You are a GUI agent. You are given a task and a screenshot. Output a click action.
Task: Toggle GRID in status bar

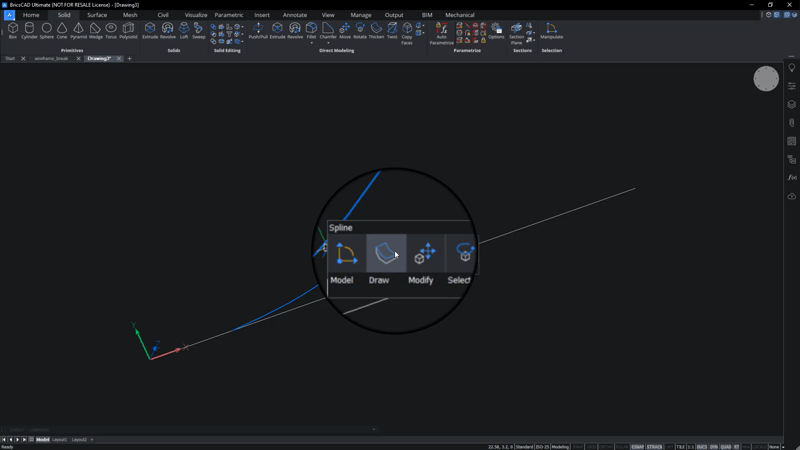coord(591,447)
